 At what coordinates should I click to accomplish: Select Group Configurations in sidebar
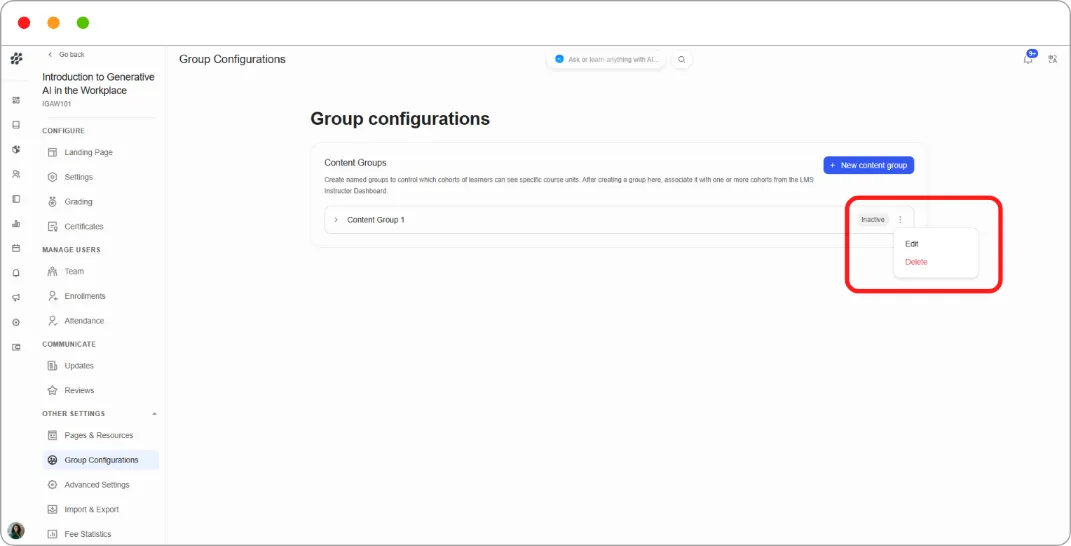tap(100, 460)
